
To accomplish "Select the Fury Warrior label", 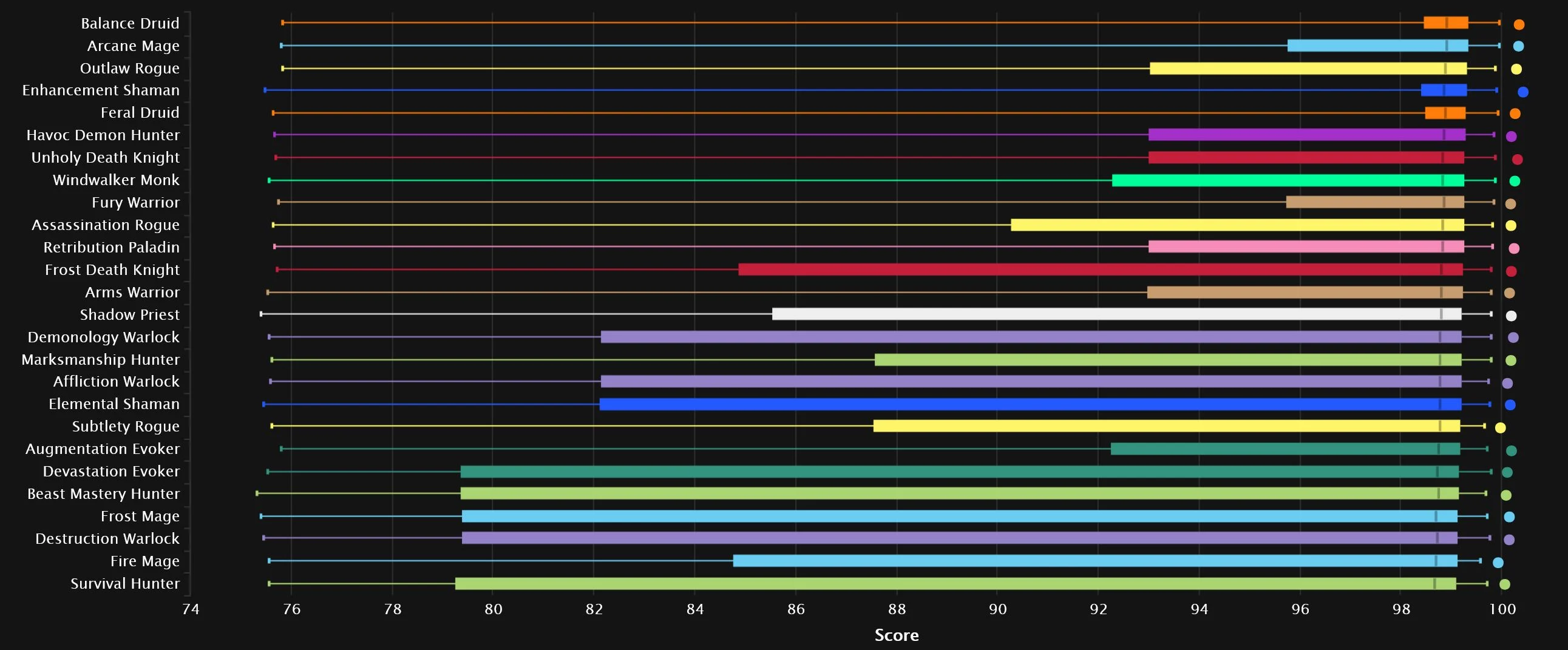I will [x=136, y=203].
